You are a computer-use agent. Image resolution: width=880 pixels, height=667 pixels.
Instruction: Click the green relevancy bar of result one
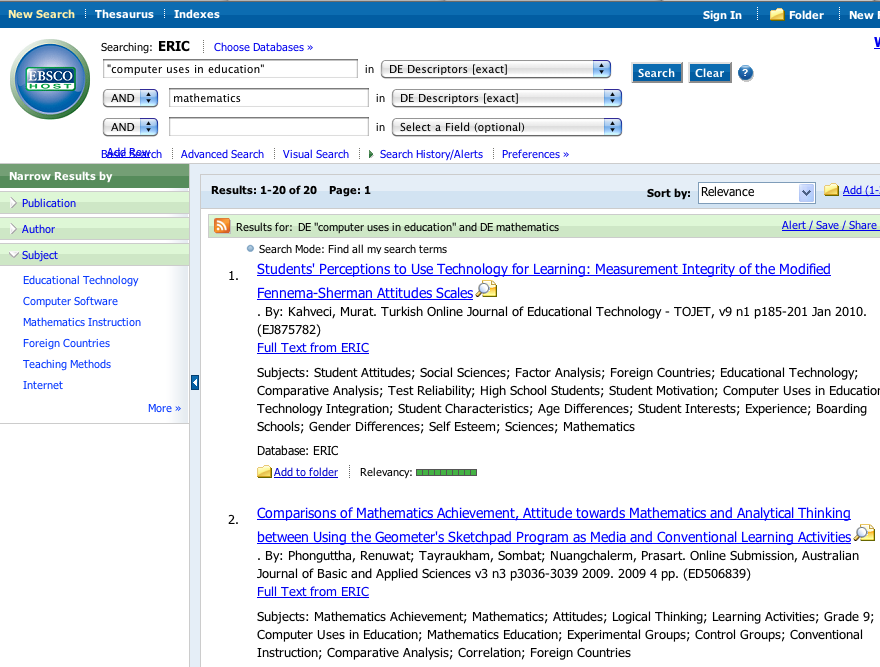[x=446, y=472]
